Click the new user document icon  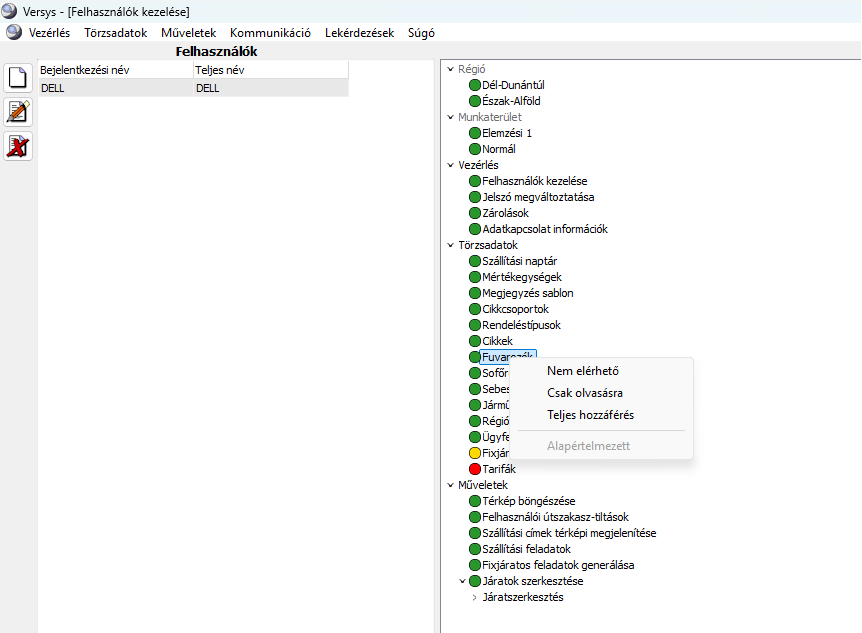coord(18,78)
